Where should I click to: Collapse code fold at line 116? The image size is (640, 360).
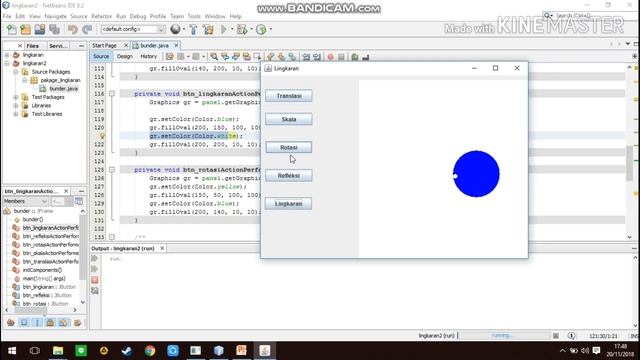pos(112,94)
